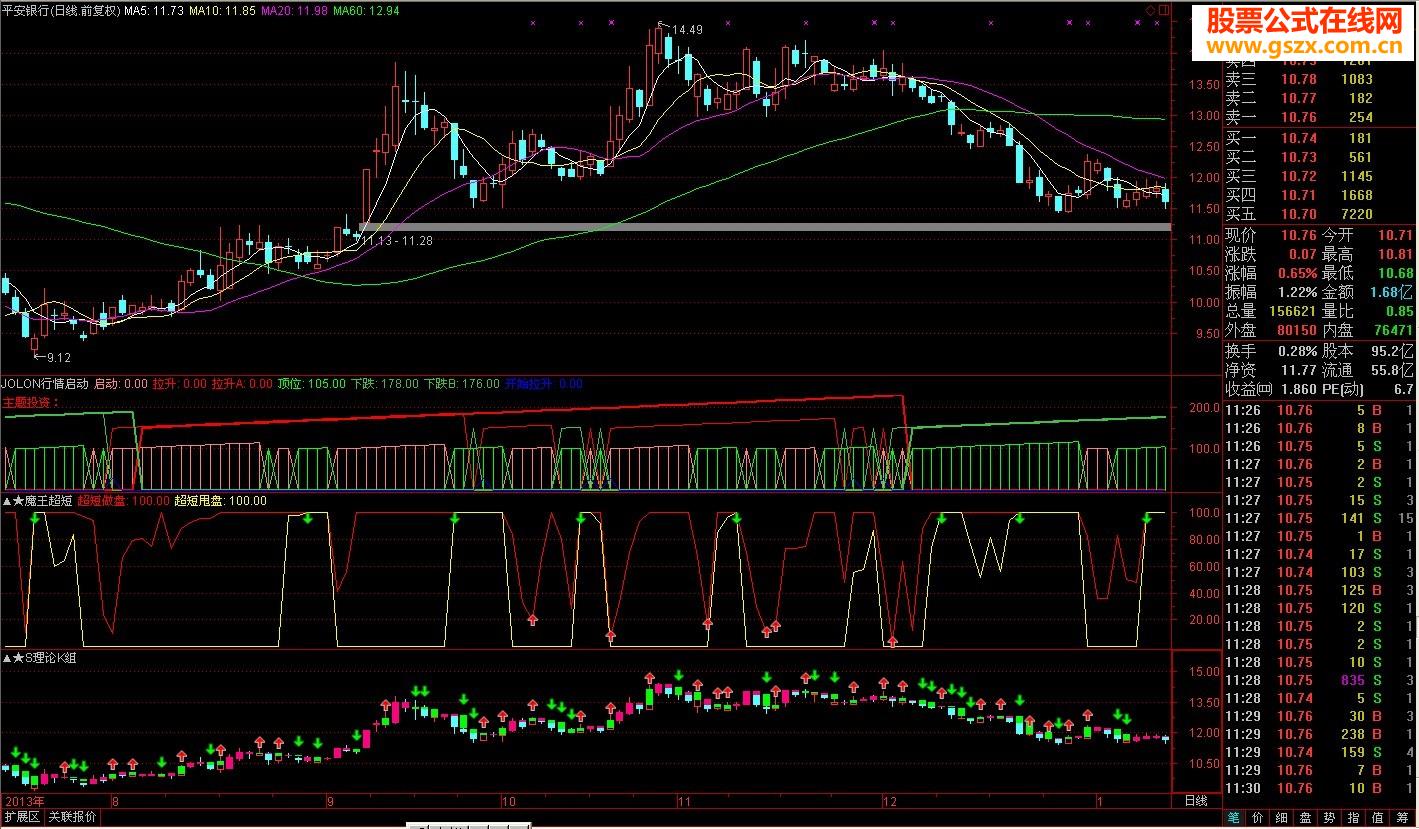This screenshot has width=1419, height=829.
Task: Collapse the S理论K组 indicator panel triangle
Action: coord(8,658)
